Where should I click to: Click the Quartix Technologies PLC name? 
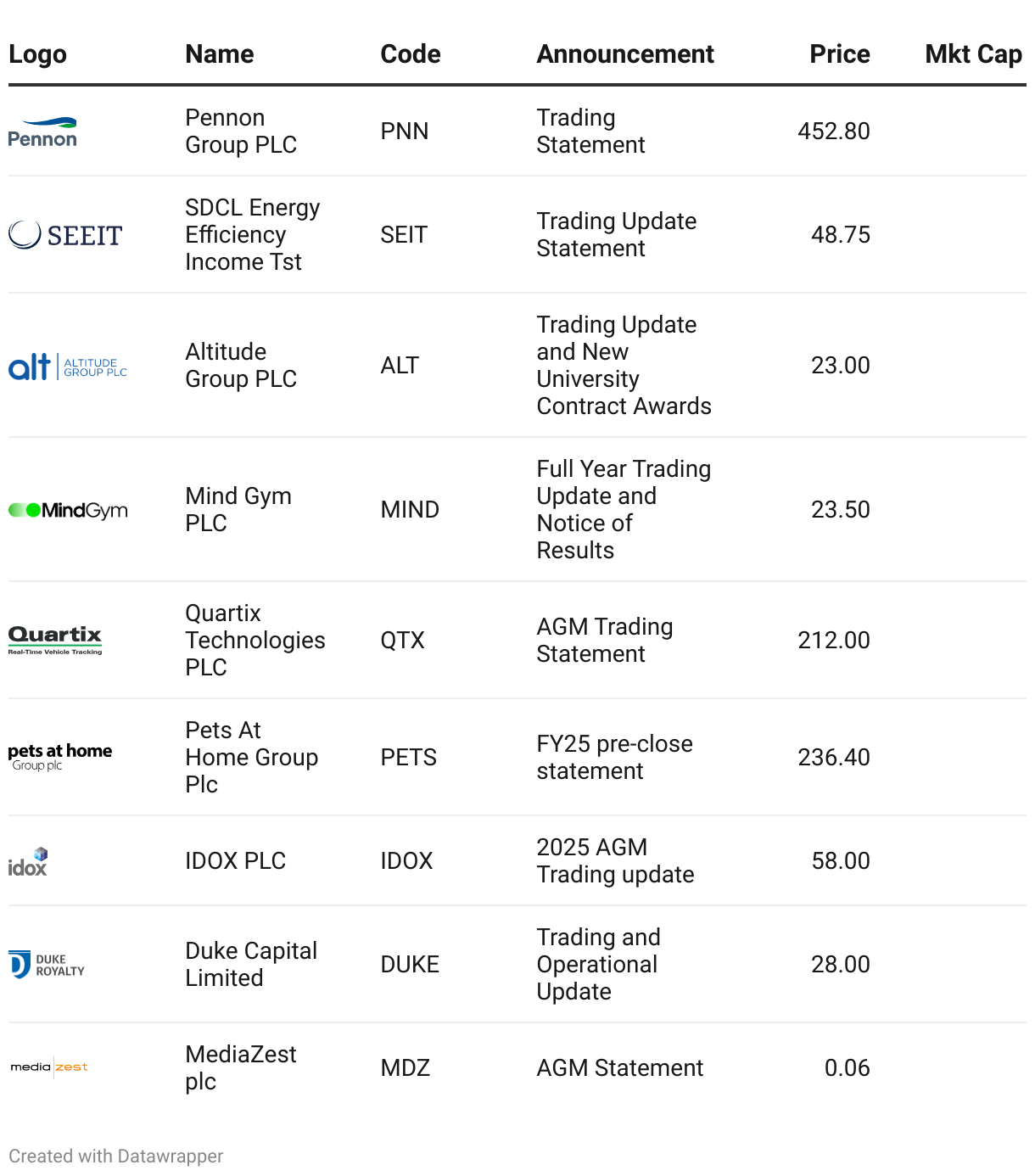tap(255, 641)
